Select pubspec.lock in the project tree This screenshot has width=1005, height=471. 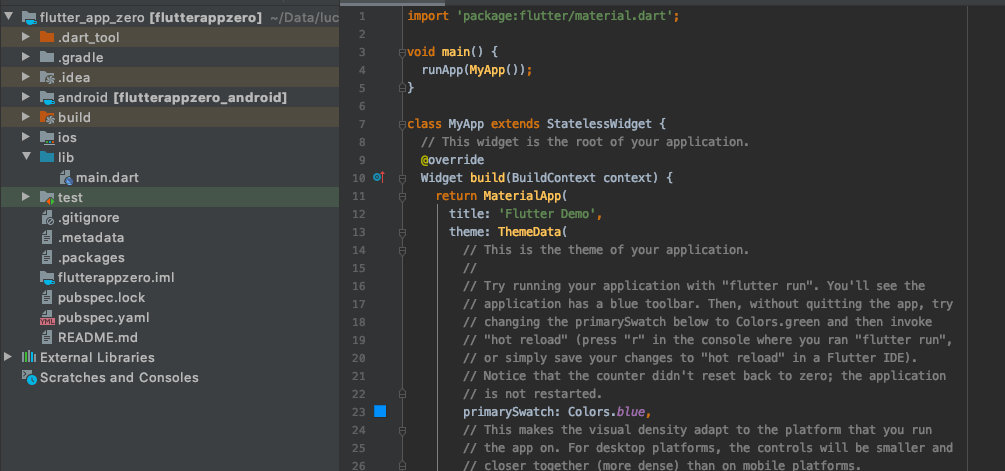pyautogui.click(x=101, y=297)
